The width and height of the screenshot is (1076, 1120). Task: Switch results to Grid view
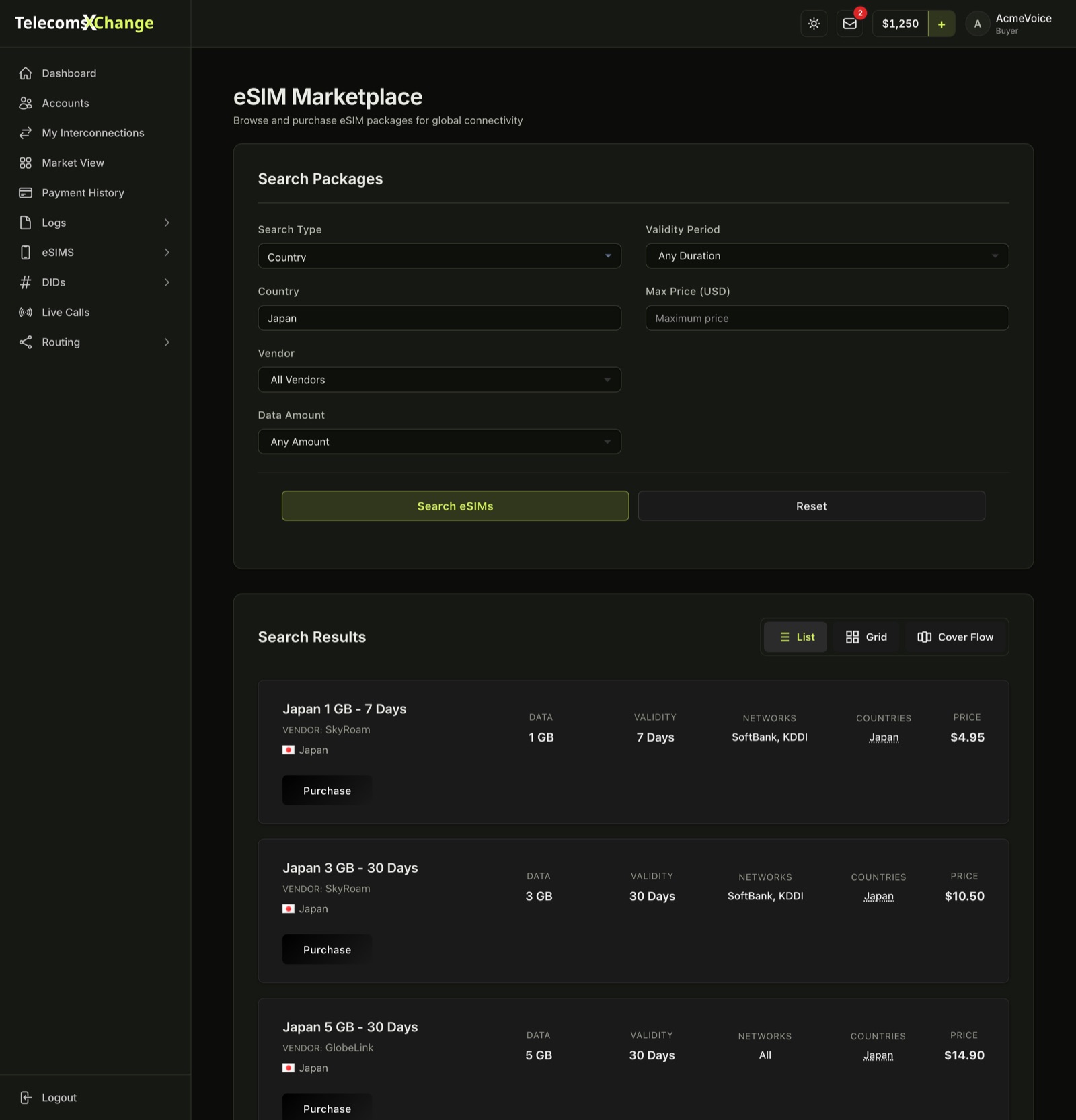[x=866, y=637]
